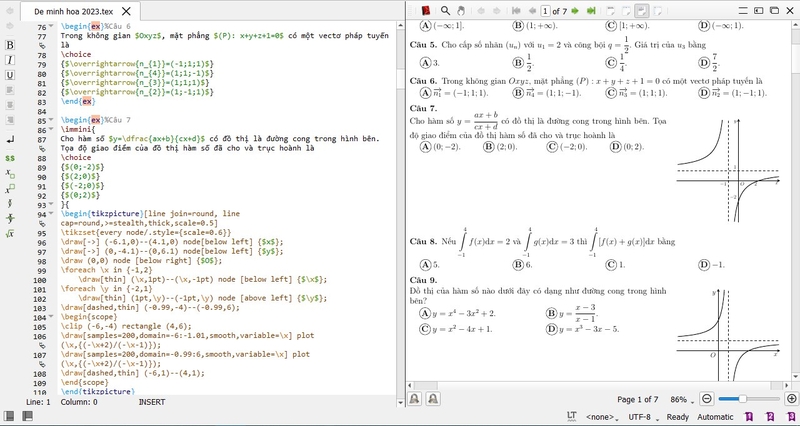
Task: Apply underline using the U icon
Action: pyautogui.click(x=10, y=75)
